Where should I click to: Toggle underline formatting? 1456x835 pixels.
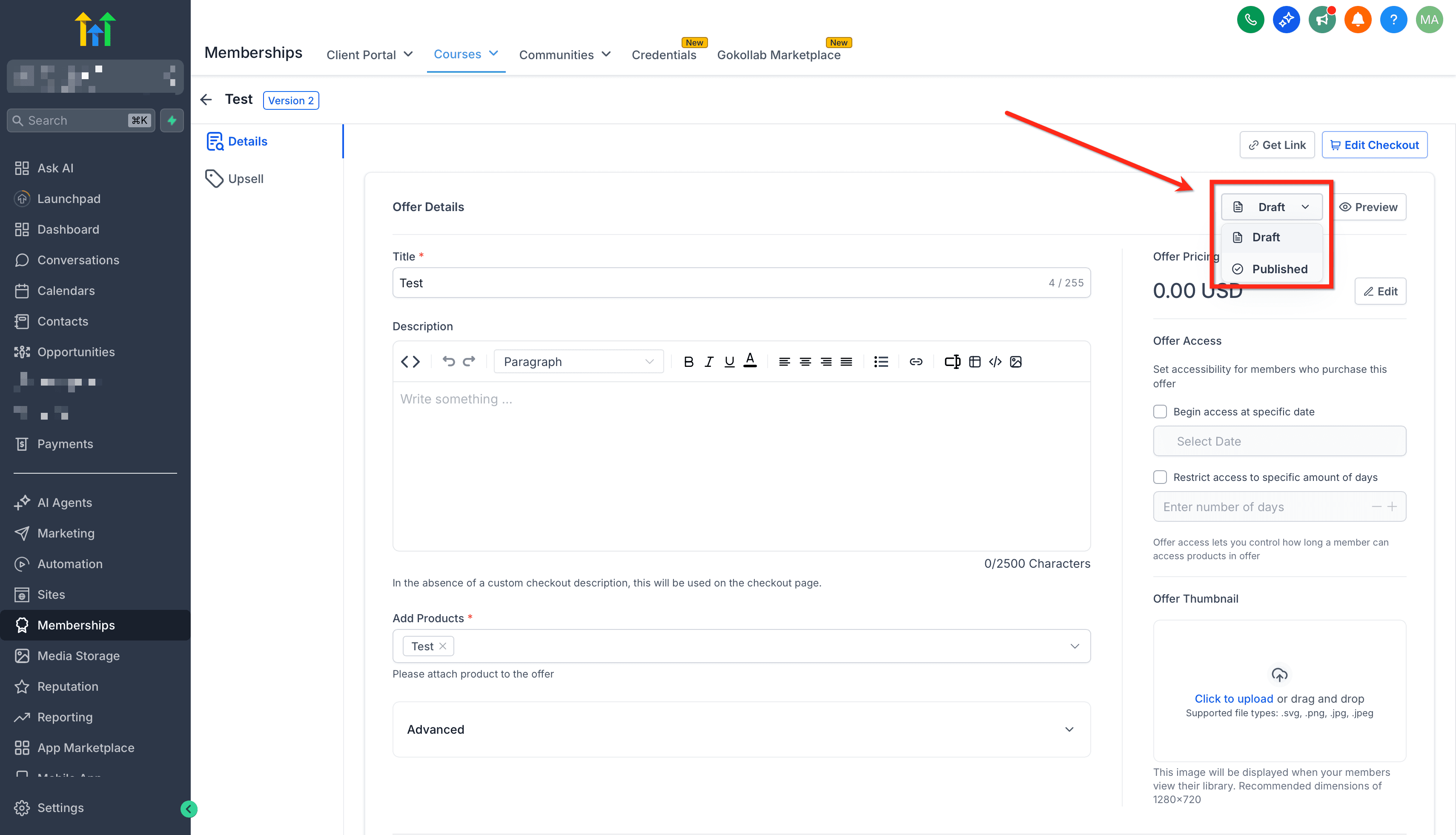[729, 362]
